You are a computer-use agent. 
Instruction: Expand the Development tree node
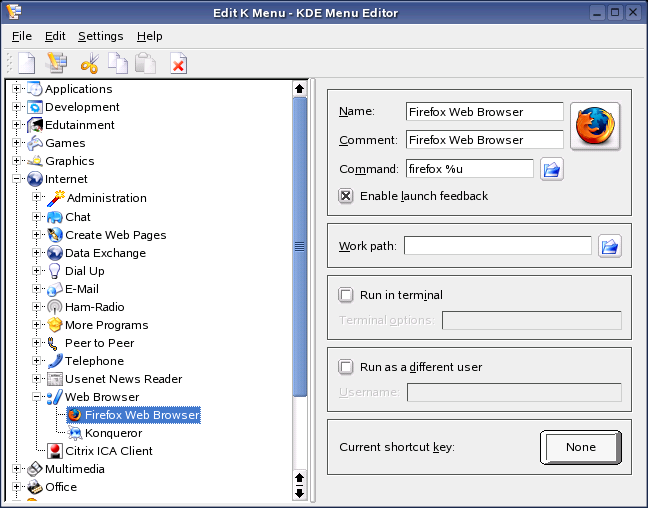point(16,107)
